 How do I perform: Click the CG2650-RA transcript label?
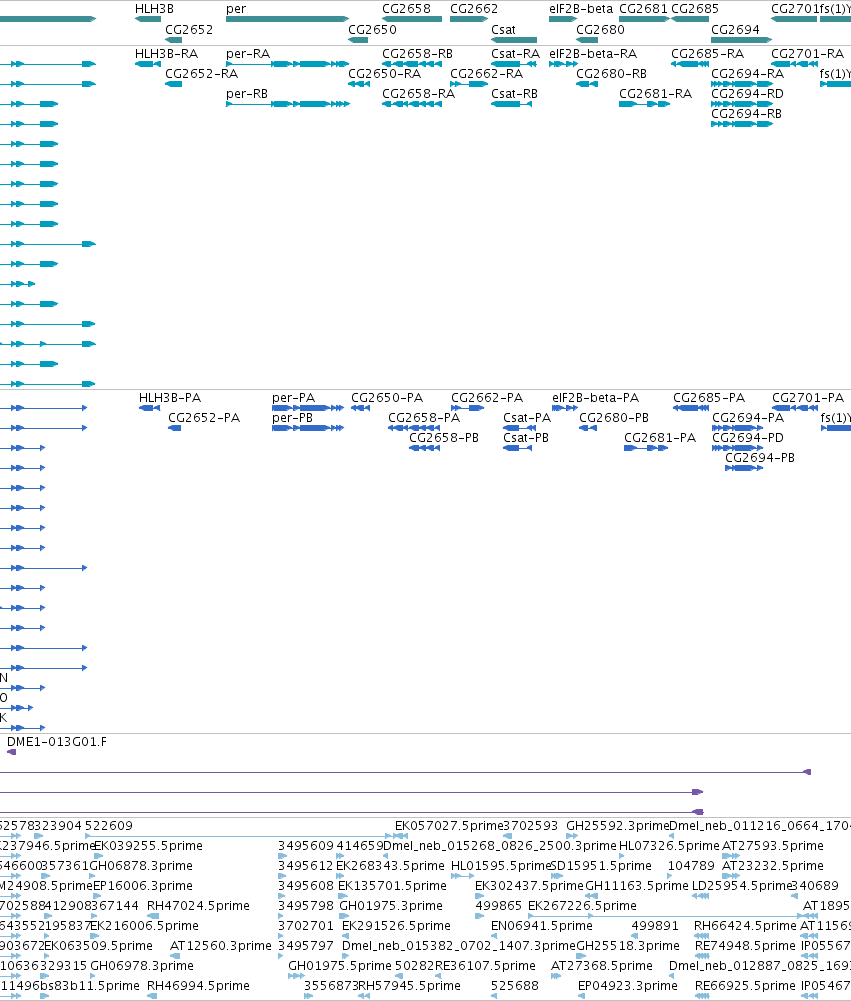[384, 73]
